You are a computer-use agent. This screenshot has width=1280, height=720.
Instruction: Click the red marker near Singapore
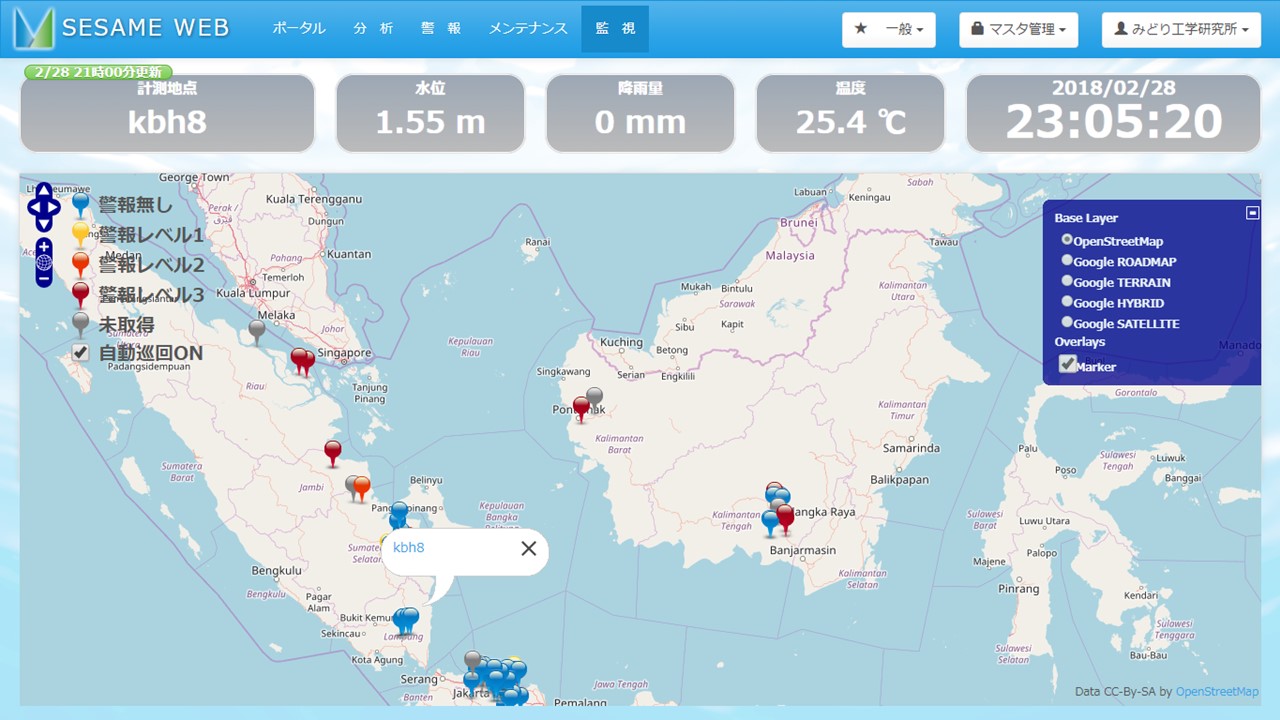pos(301,360)
